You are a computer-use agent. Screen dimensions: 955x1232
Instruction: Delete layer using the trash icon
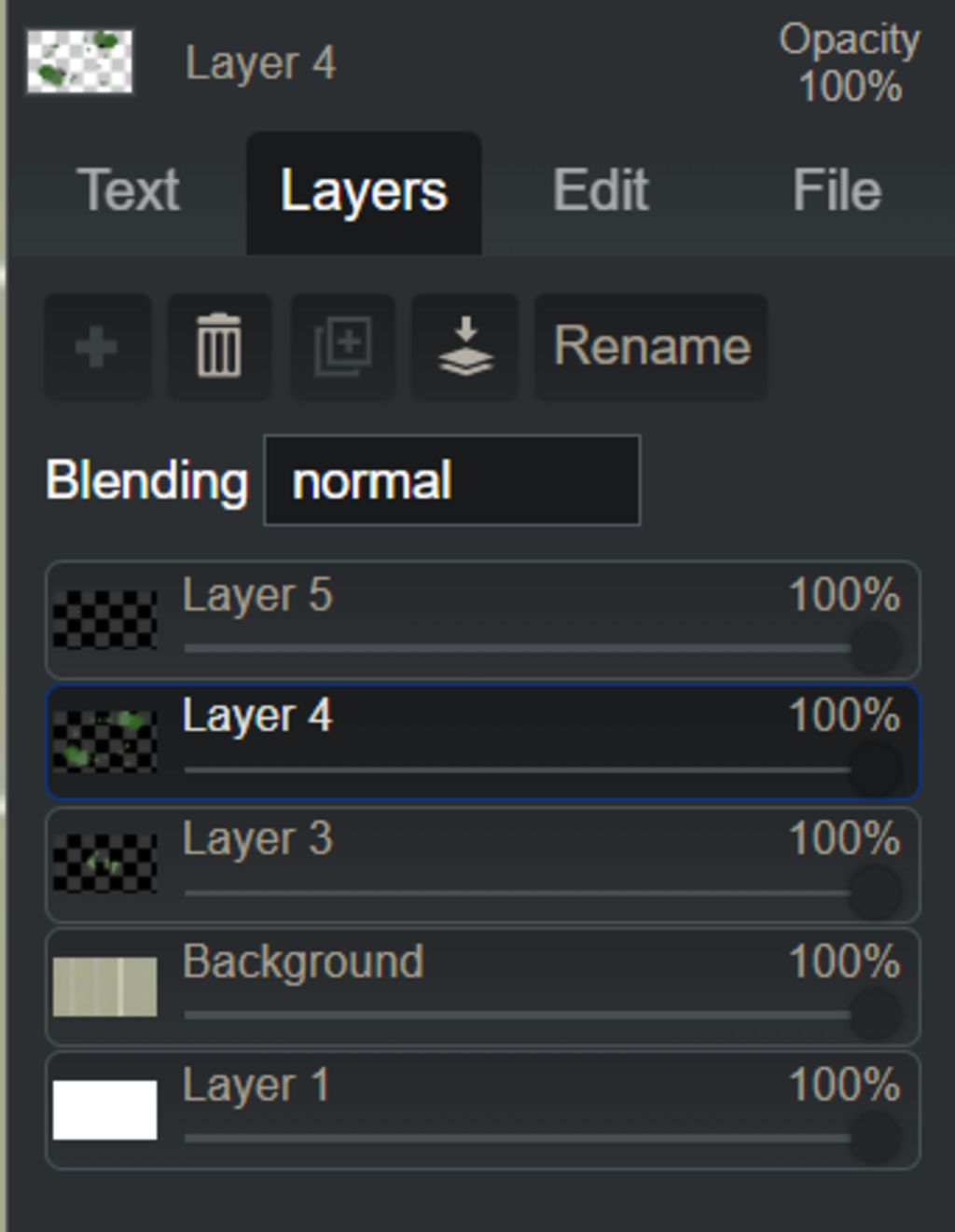[x=219, y=348]
